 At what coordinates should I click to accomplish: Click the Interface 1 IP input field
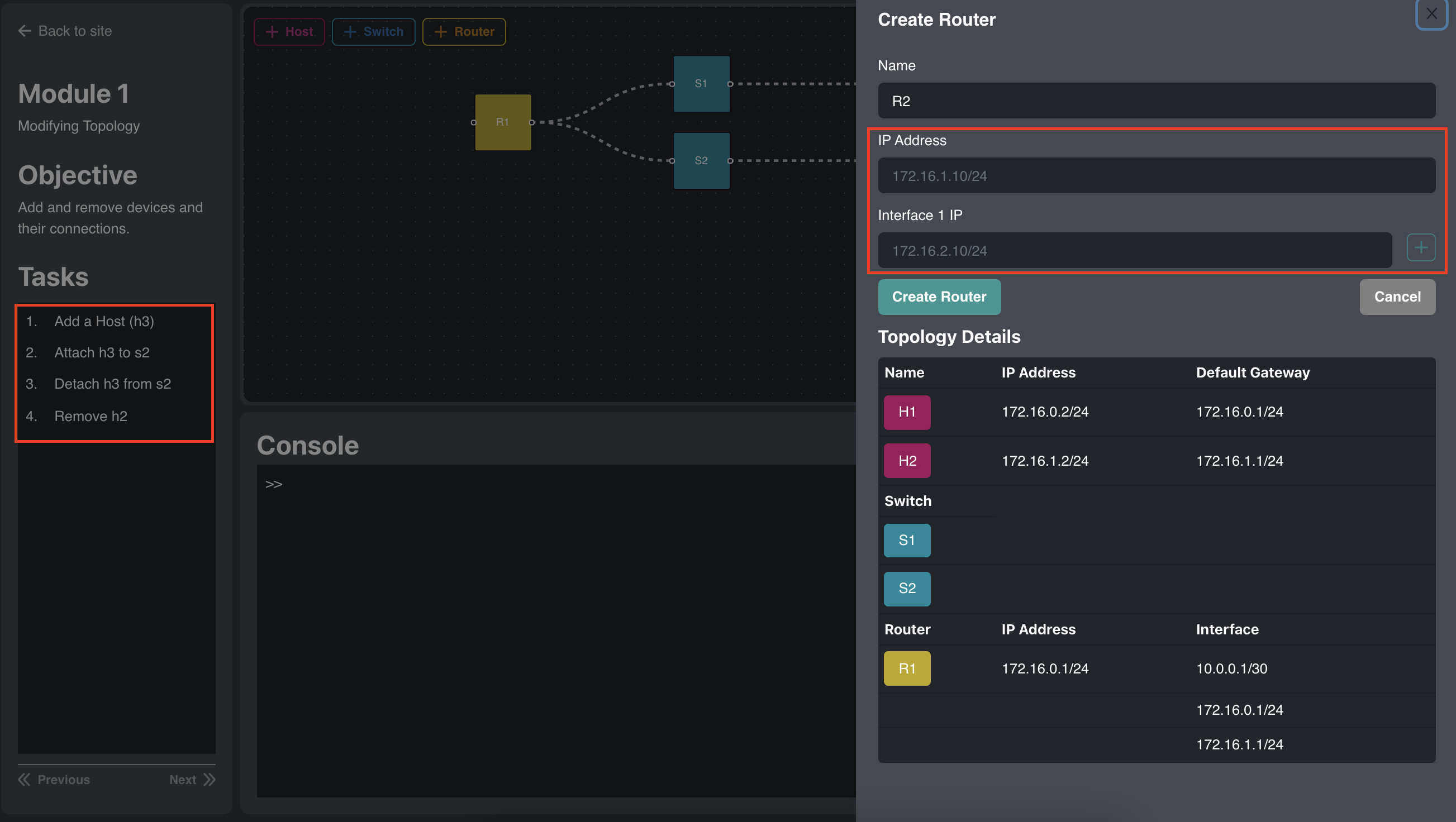point(1134,251)
